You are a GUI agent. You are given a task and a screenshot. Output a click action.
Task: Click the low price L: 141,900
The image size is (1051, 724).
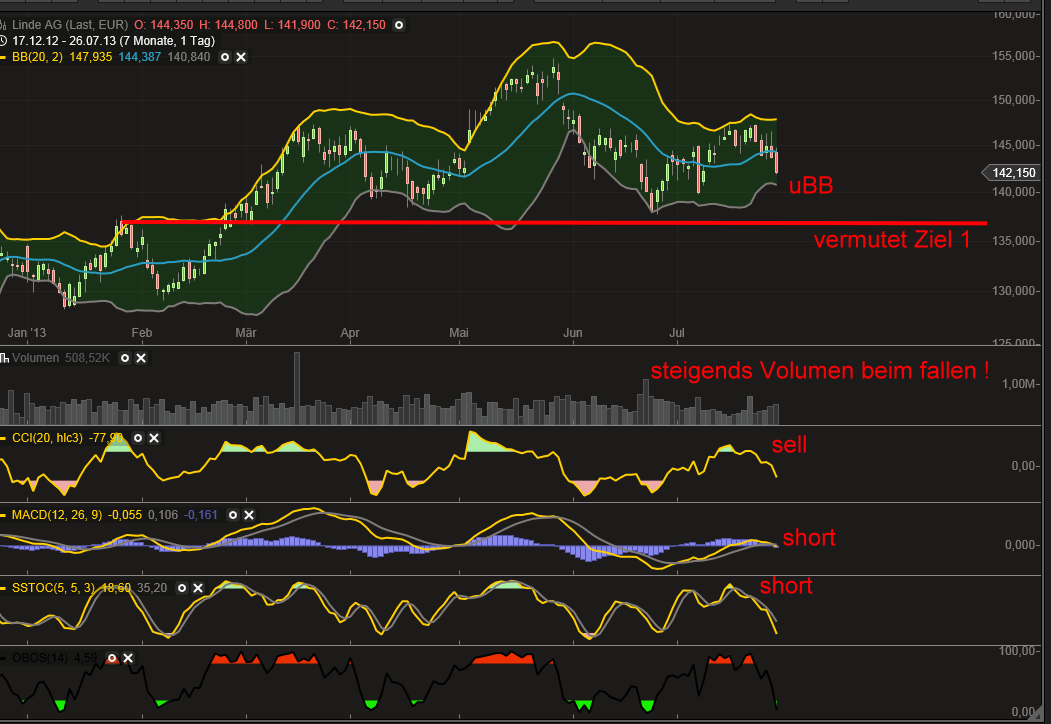(292, 25)
